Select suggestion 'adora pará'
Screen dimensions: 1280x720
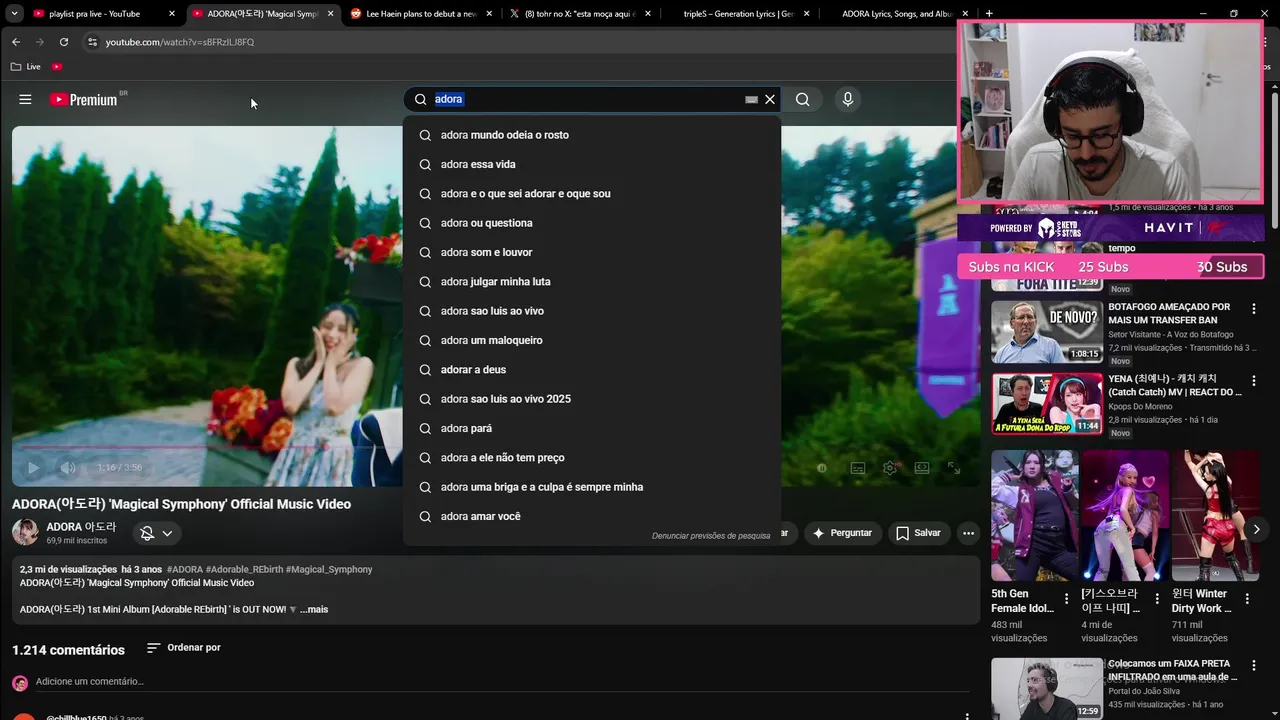pos(592,428)
